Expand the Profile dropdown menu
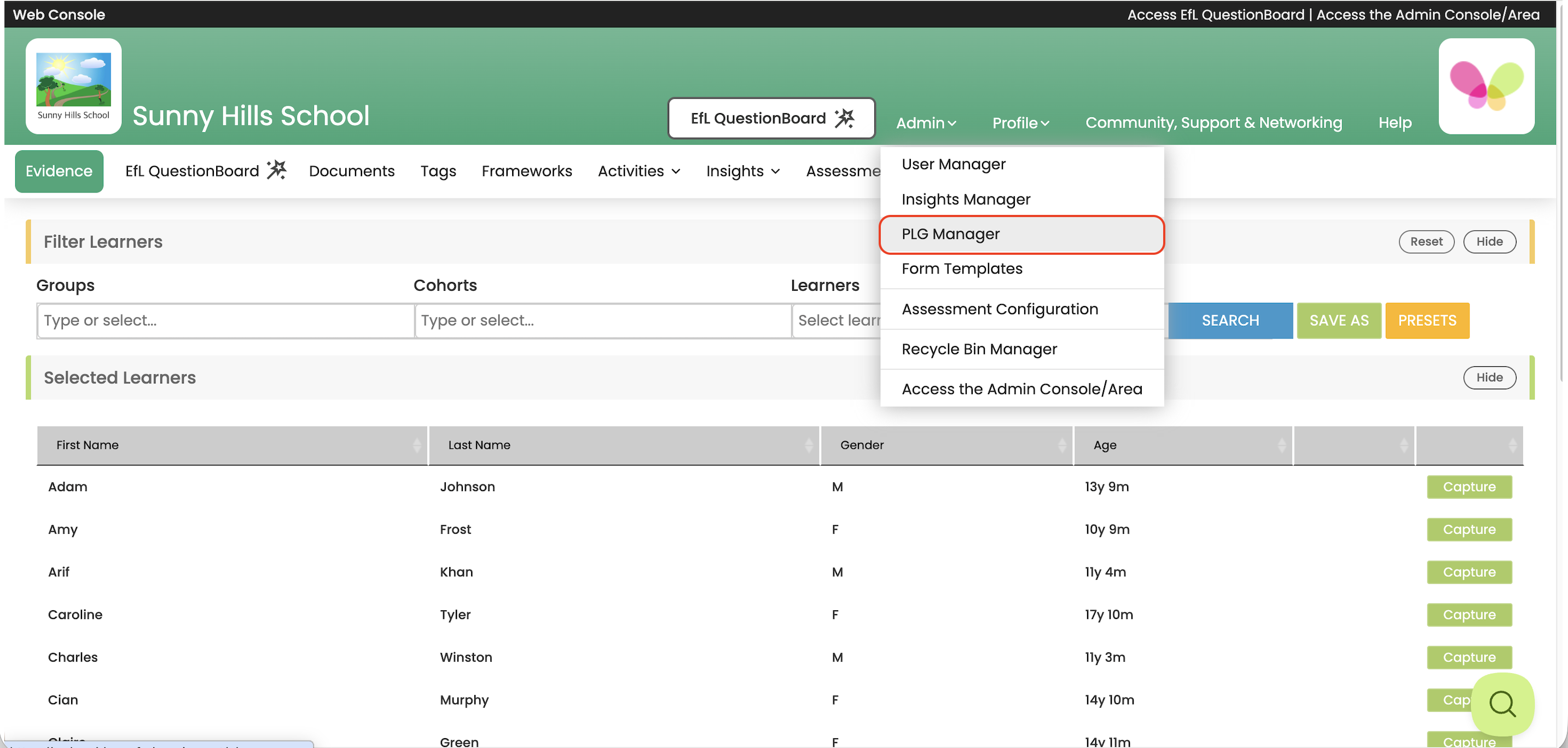The width and height of the screenshot is (1568, 748). click(1020, 123)
